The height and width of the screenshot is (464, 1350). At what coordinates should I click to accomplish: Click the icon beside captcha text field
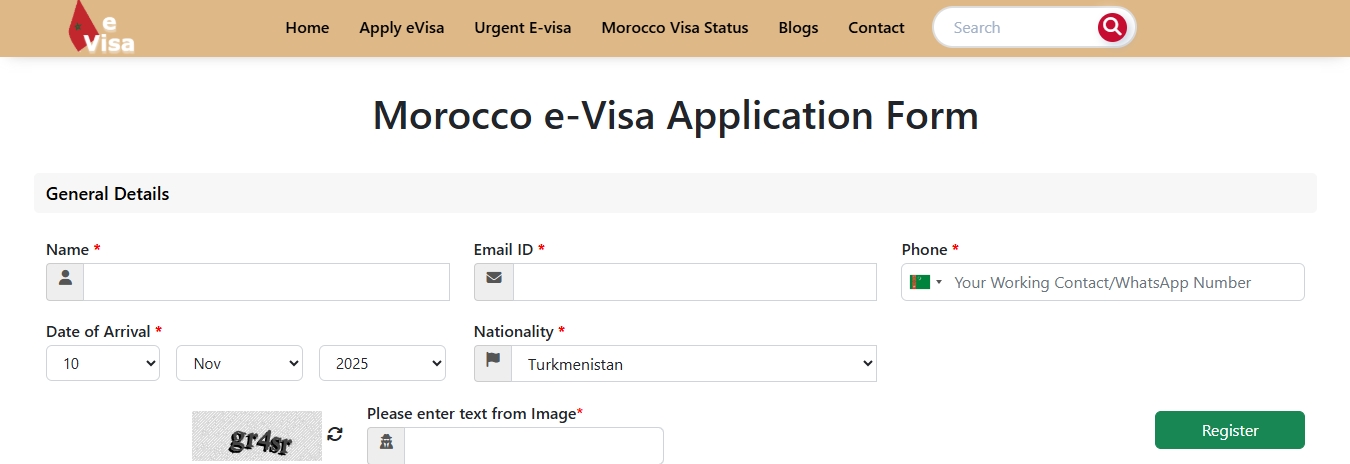point(386,445)
